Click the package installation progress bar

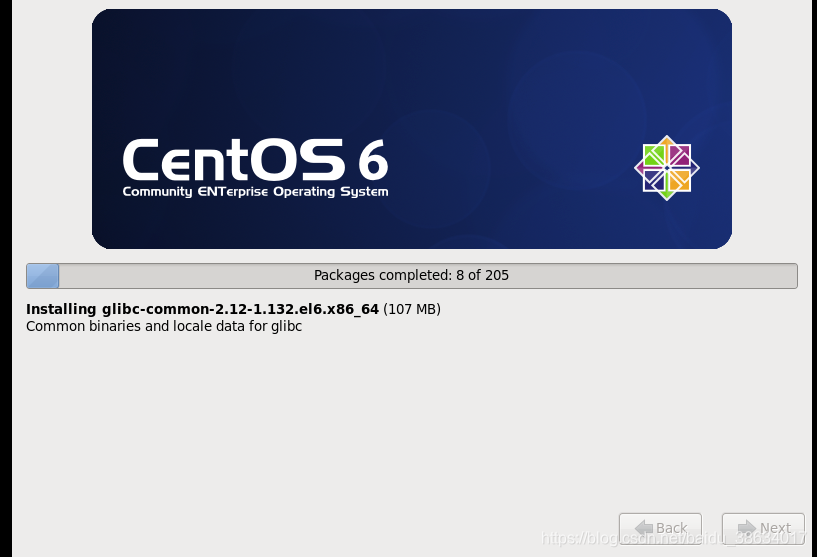(412, 276)
